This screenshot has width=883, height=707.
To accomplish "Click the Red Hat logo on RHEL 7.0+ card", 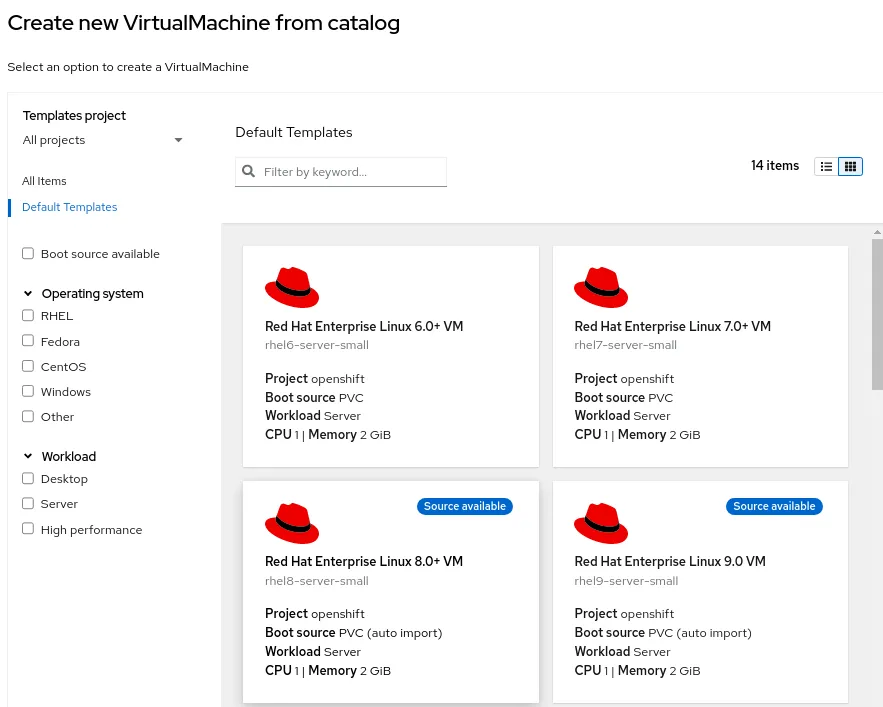I will click(600, 287).
